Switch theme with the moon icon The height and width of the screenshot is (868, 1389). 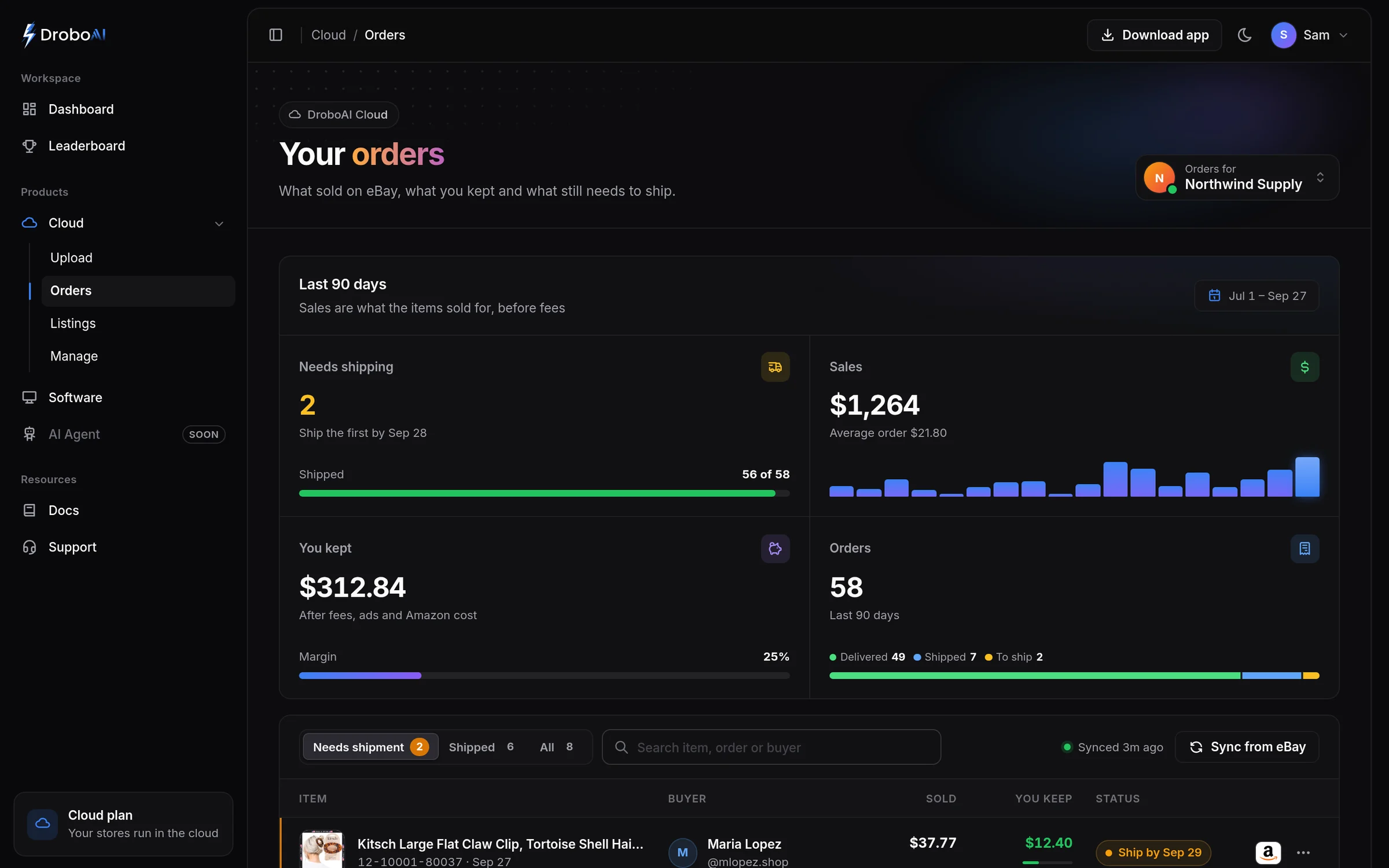click(x=1244, y=35)
